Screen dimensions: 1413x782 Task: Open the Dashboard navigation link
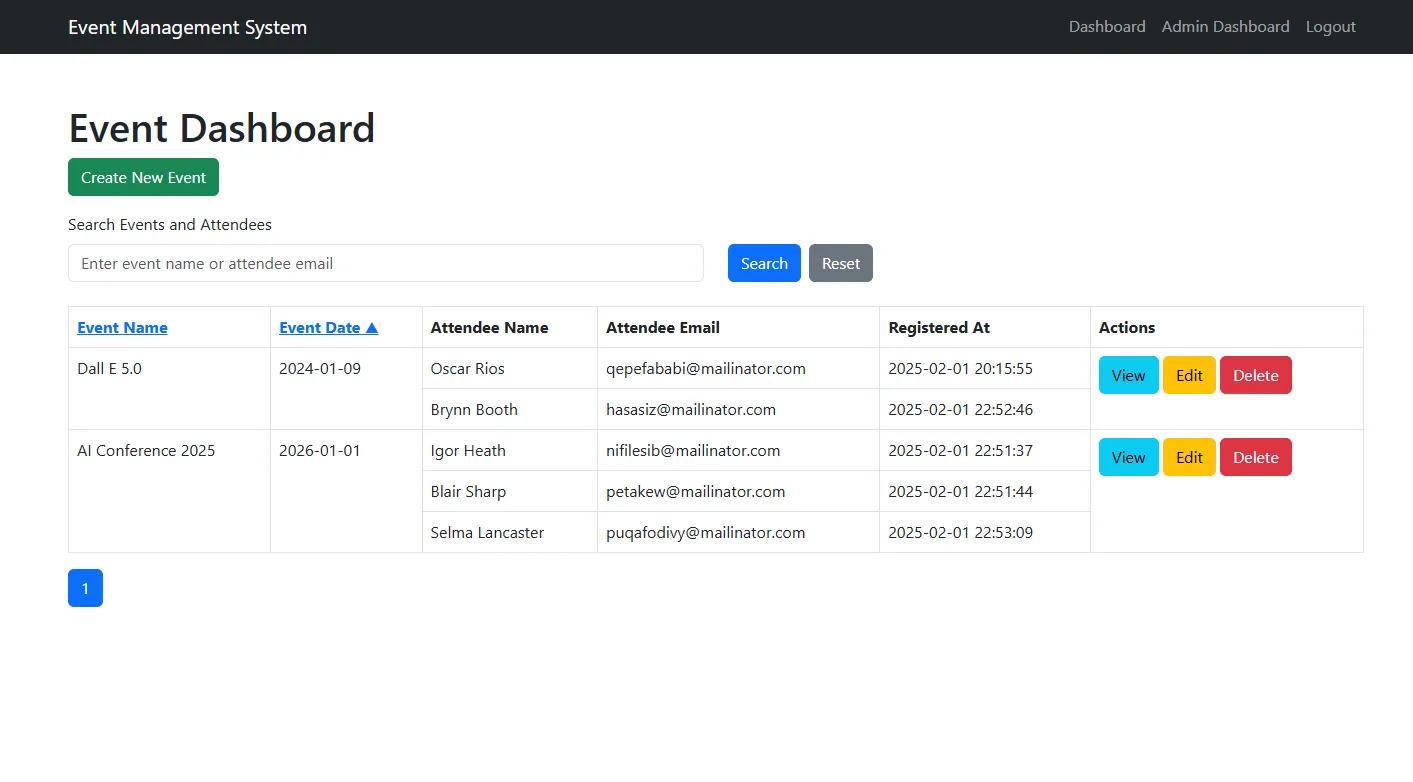(x=1107, y=27)
